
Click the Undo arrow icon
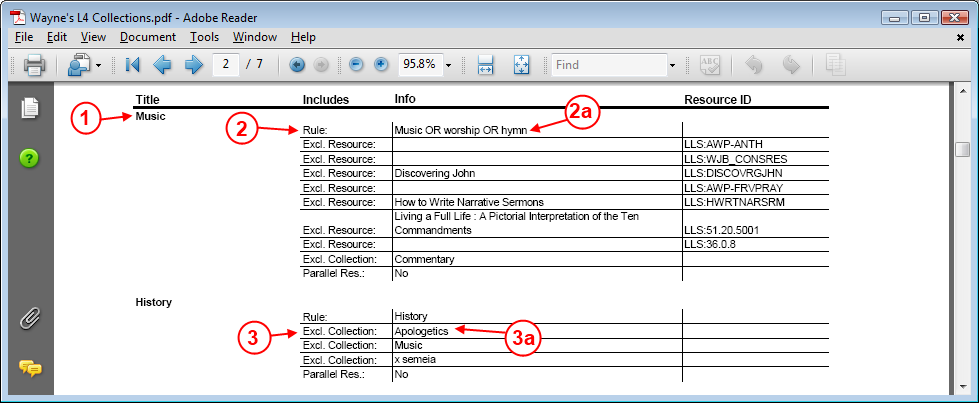754,64
